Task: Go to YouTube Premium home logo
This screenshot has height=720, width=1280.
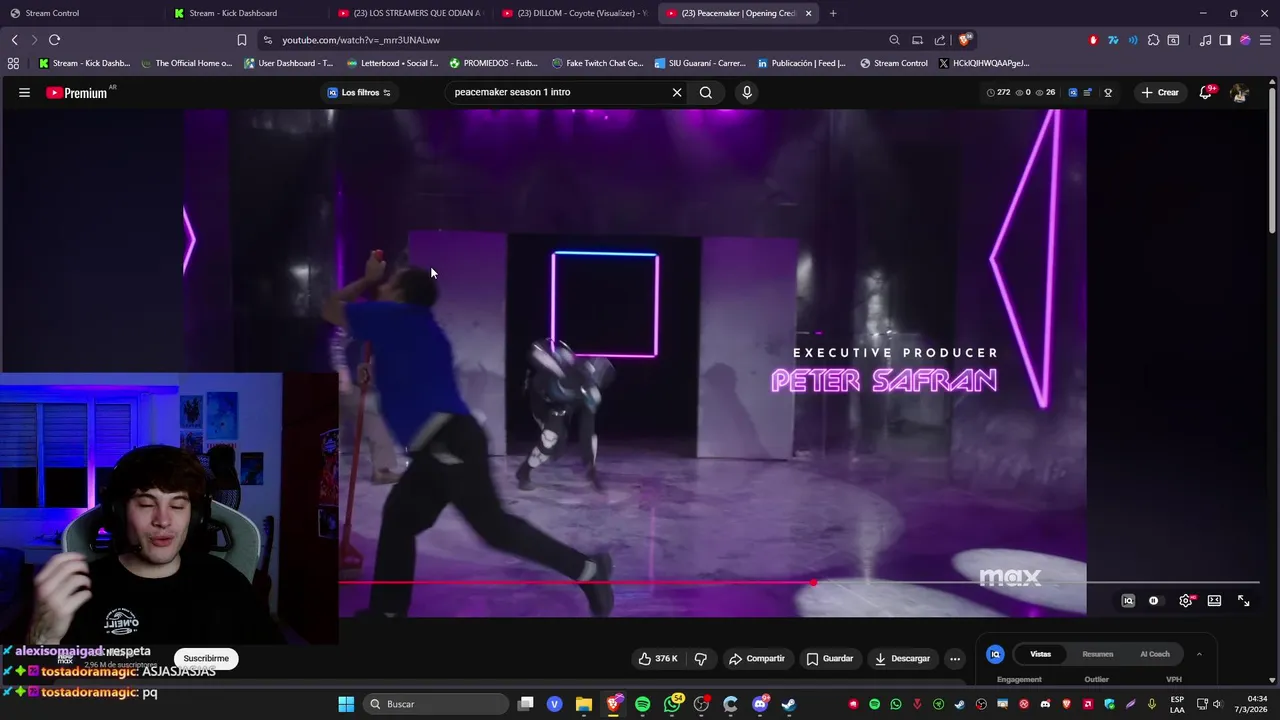Action: point(77,92)
